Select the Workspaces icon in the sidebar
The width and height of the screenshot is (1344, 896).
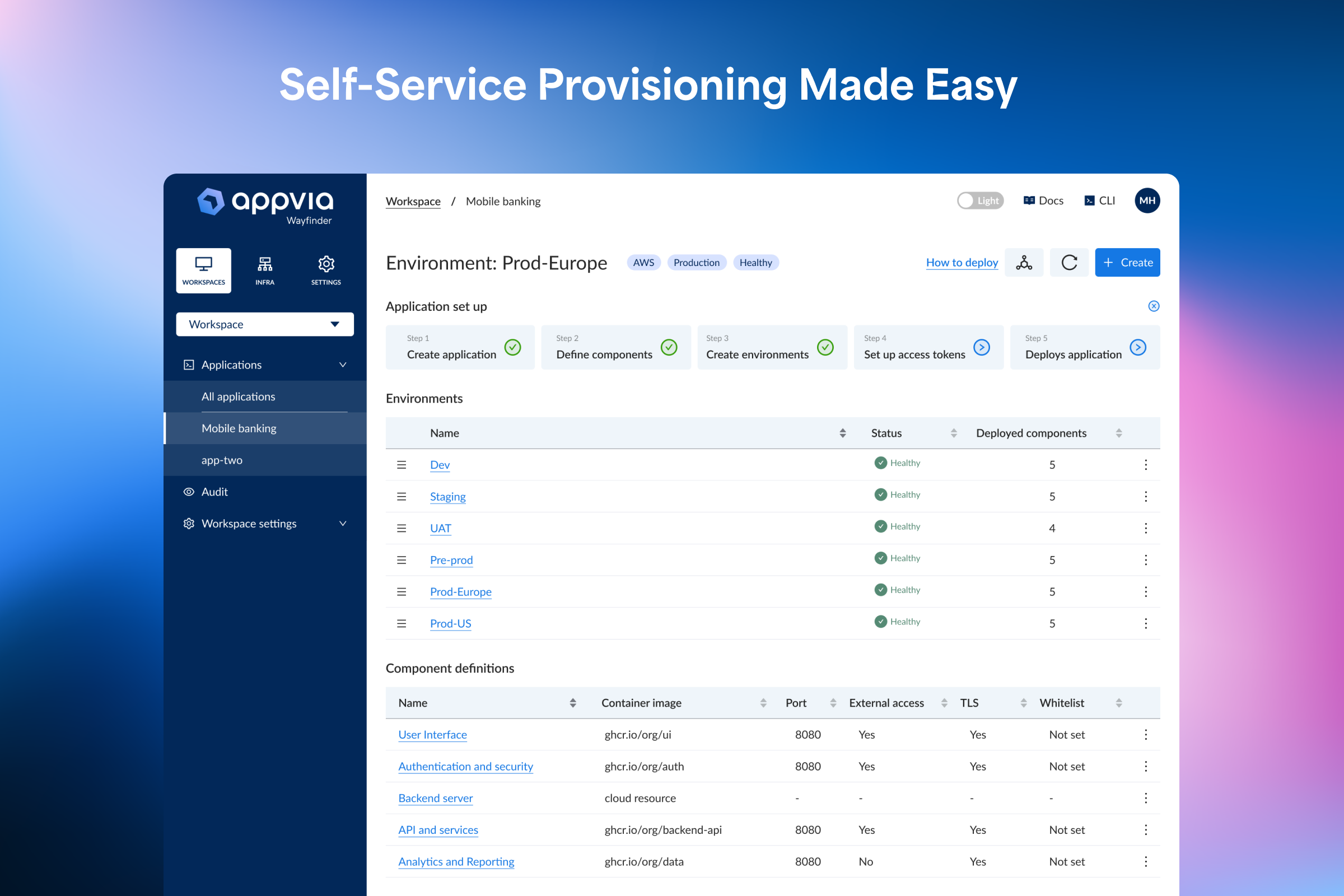(x=203, y=270)
